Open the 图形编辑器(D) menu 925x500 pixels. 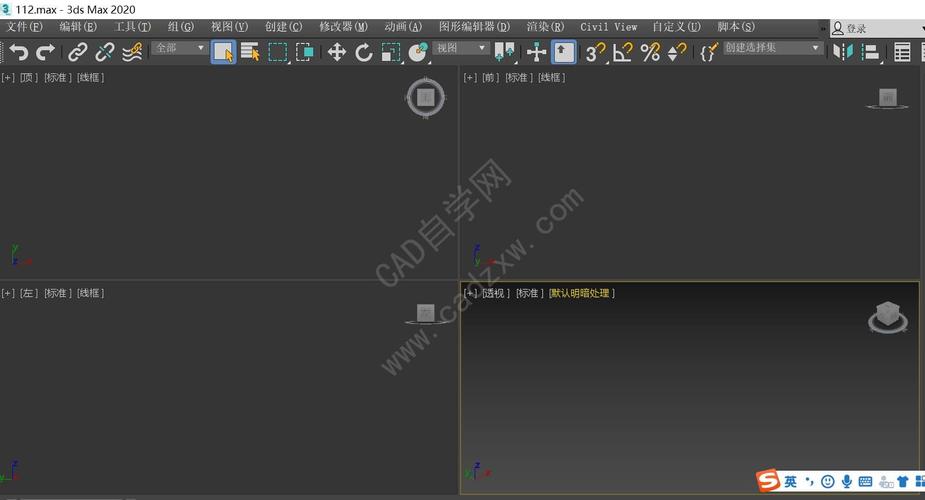tap(474, 27)
